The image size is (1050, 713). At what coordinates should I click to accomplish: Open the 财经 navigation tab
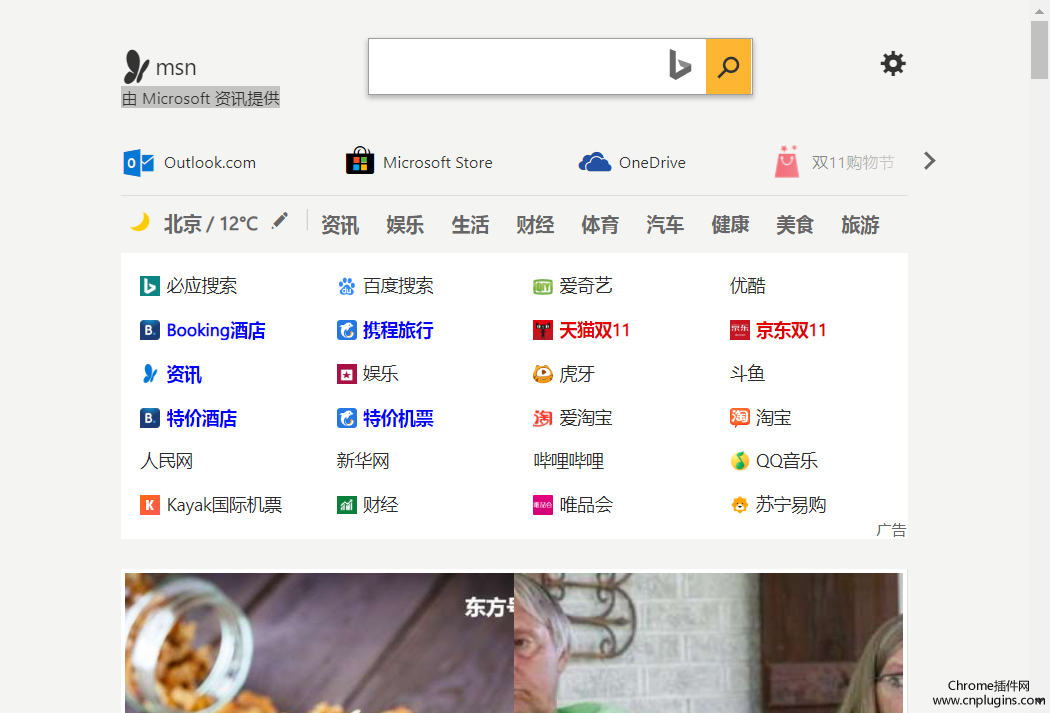click(x=535, y=225)
